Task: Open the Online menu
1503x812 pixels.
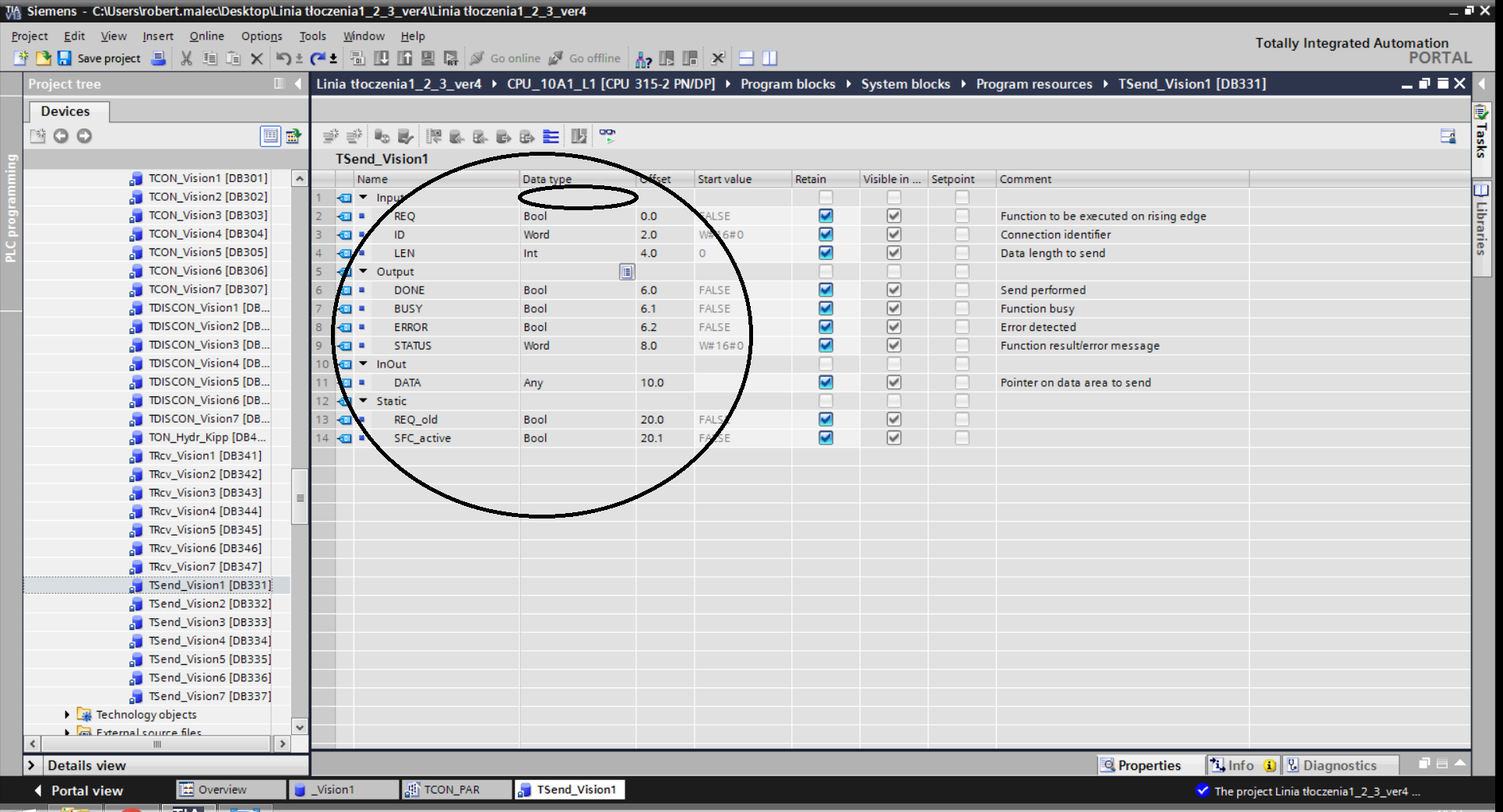Action: tap(206, 36)
